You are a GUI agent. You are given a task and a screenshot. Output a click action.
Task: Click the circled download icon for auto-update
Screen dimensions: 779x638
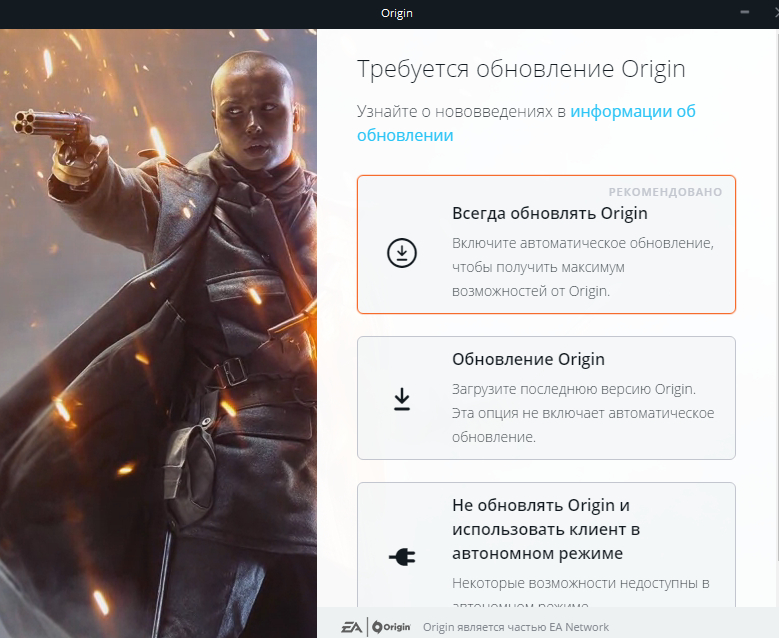(401, 253)
